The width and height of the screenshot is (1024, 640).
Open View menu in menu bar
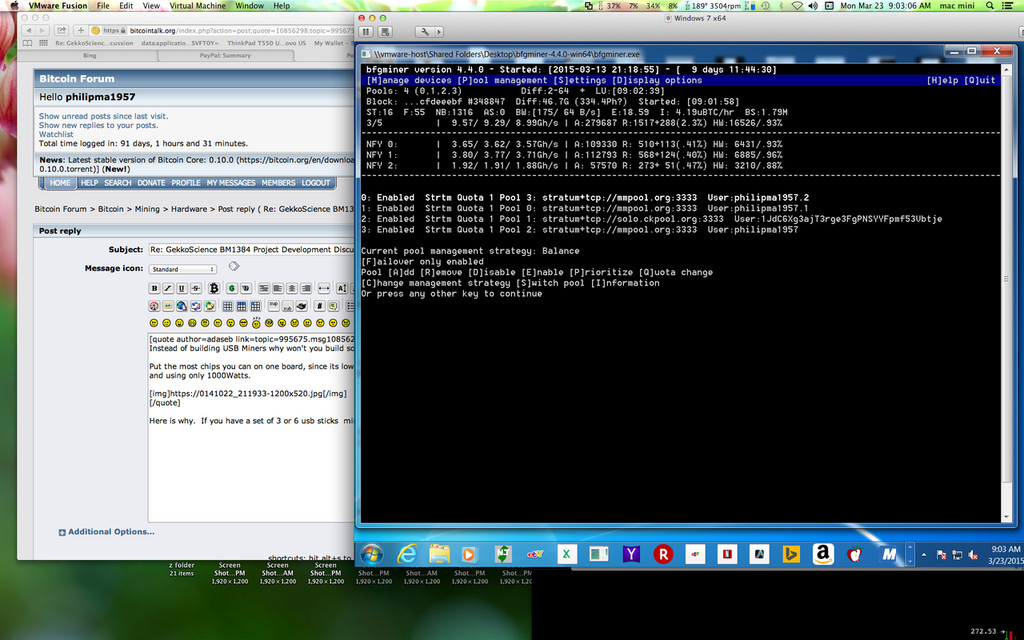(x=152, y=5)
